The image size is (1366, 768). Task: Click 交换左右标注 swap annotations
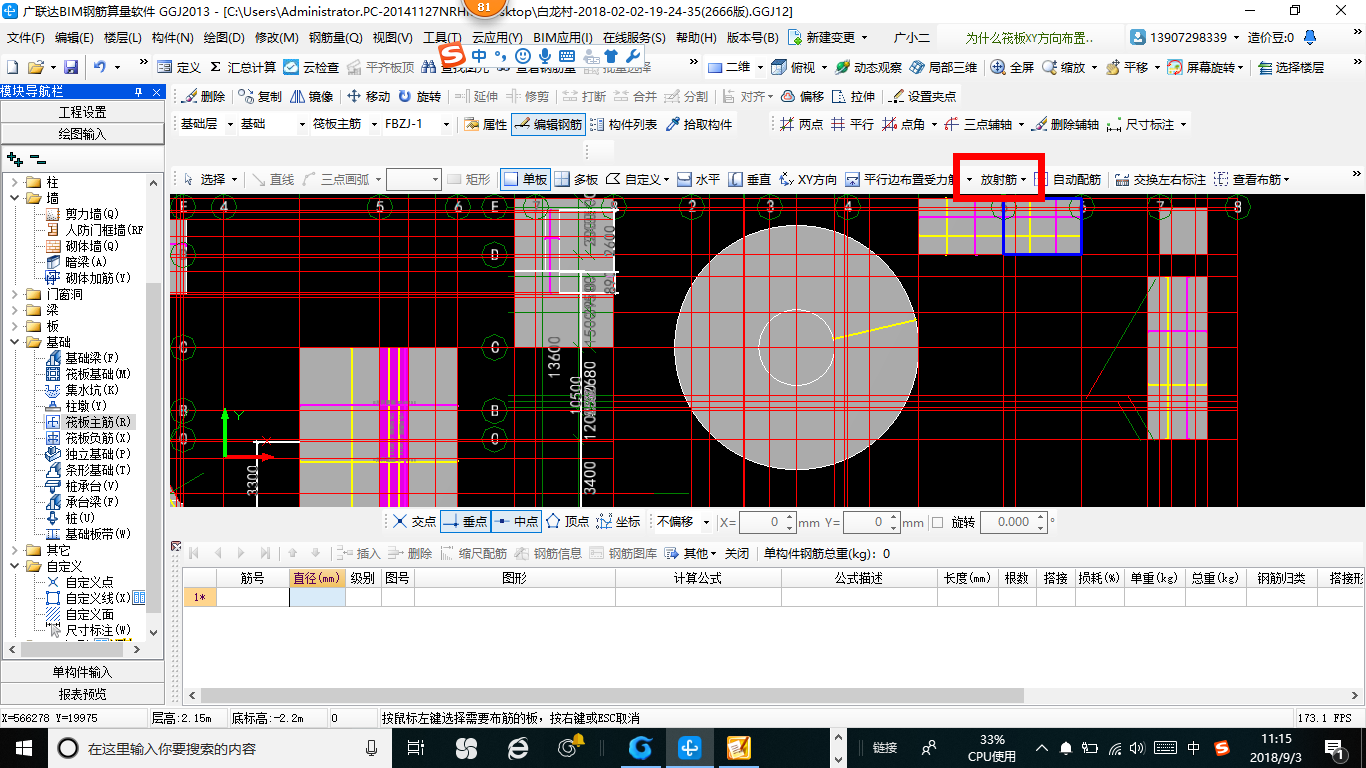pyautogui.click(x=1160, y=180)
